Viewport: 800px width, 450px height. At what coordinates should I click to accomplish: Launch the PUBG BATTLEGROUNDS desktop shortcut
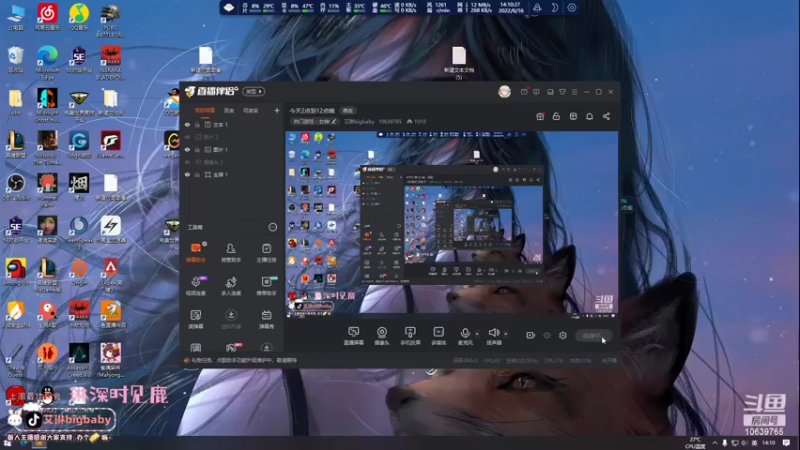coord(110,20)
